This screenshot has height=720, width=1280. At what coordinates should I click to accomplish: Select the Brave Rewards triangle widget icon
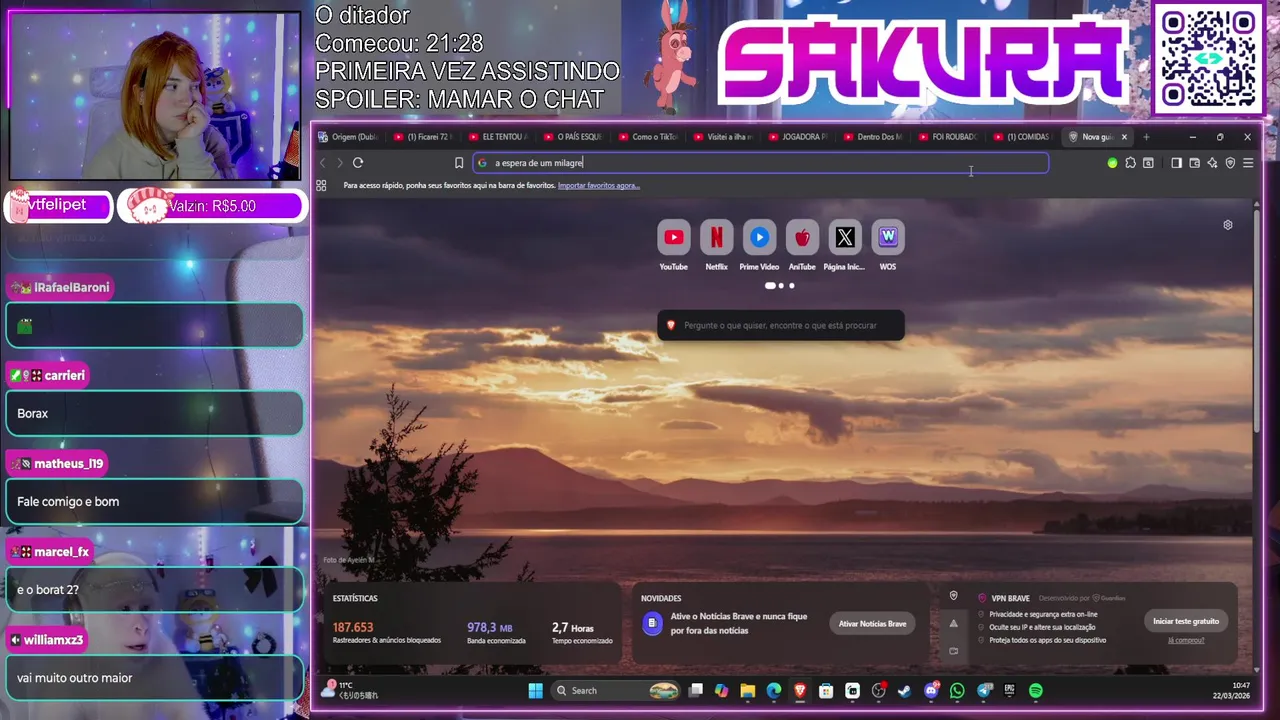tap(953, 623)
